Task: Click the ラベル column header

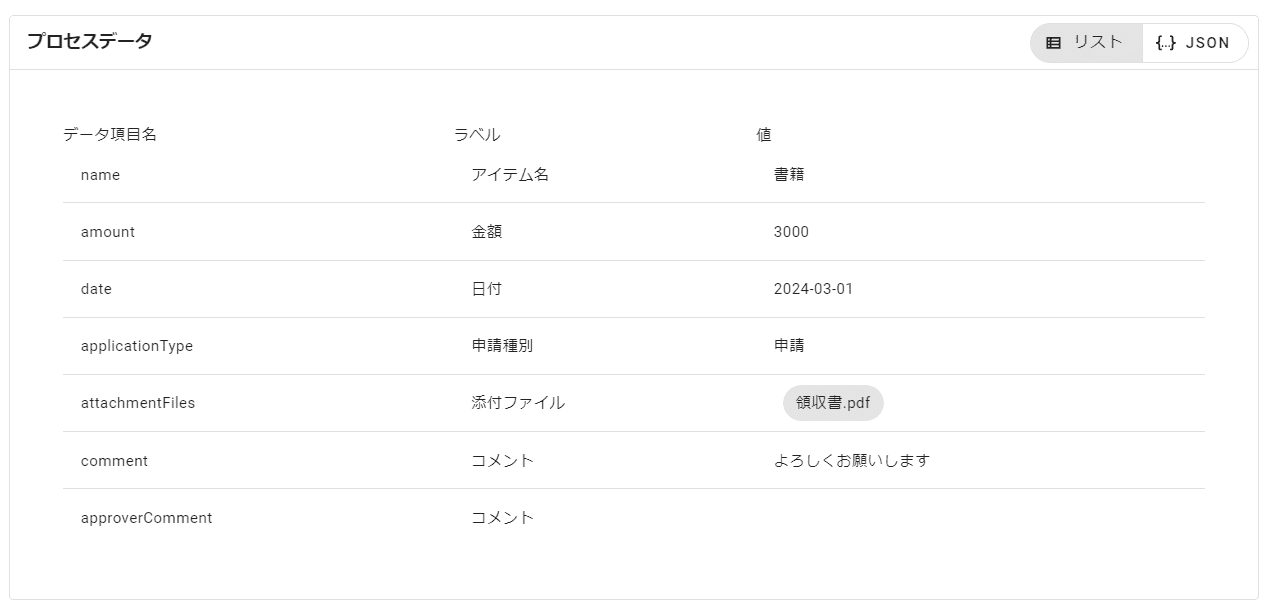Action: point(477,135)
